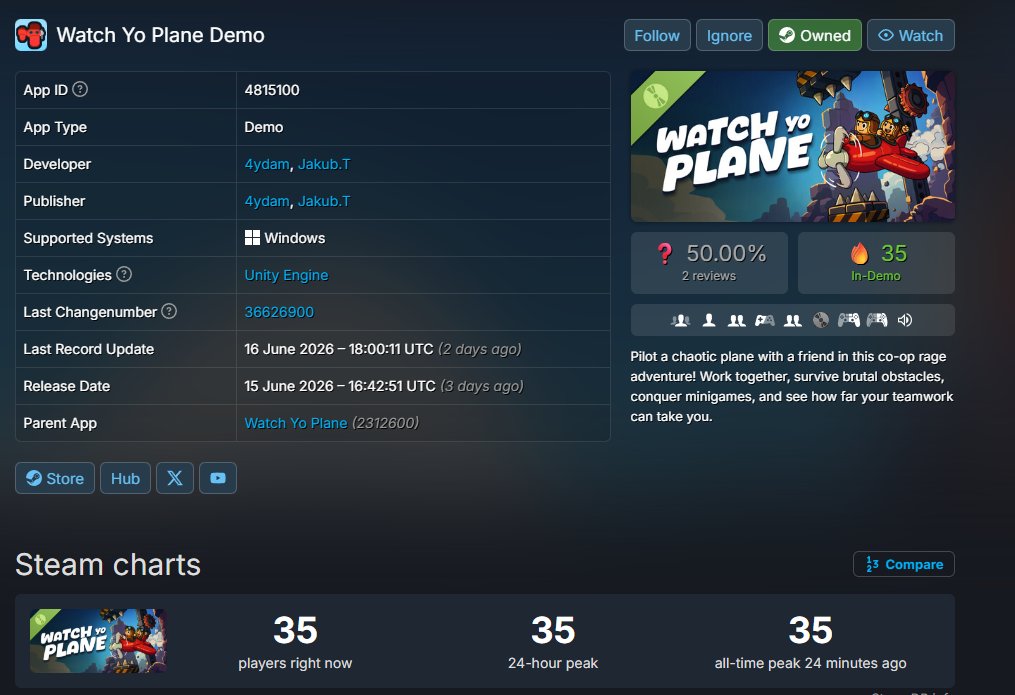Click the Release Date value 15 June 2026
The image size is (1015, 695).
pyautogui.click(x=384, y=386)
